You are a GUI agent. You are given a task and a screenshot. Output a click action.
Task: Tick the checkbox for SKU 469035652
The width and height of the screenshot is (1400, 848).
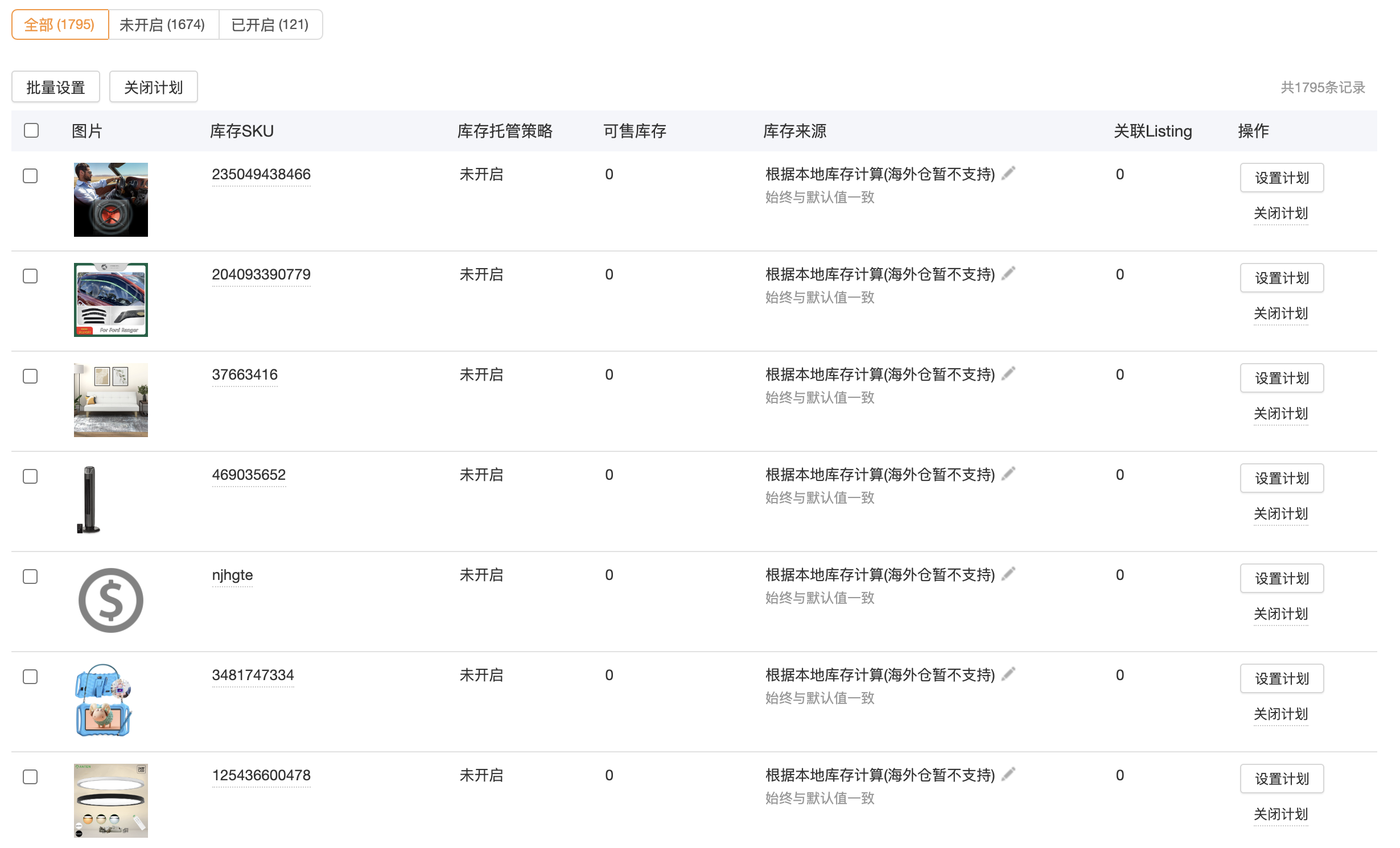pos(30,476)
